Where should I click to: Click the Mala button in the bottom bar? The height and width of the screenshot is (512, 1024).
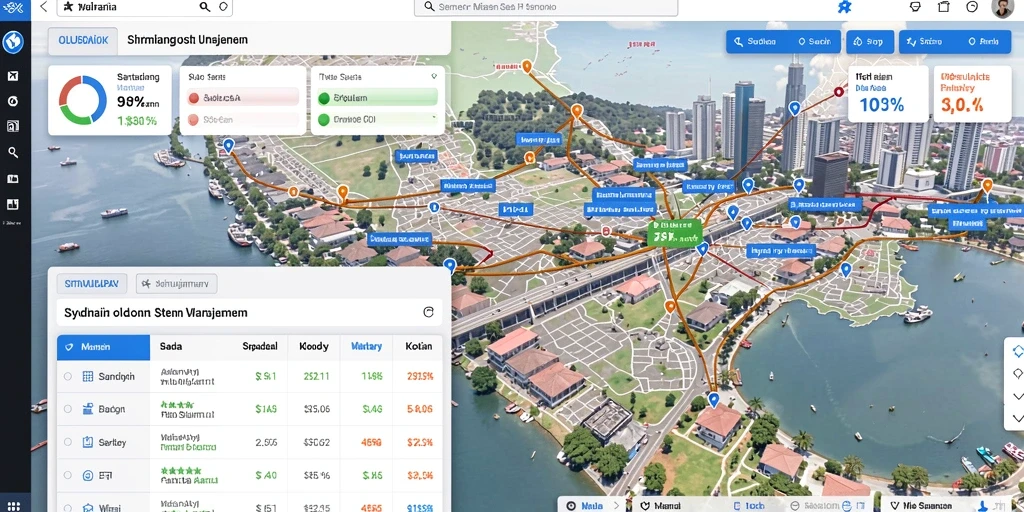point(585,505)
